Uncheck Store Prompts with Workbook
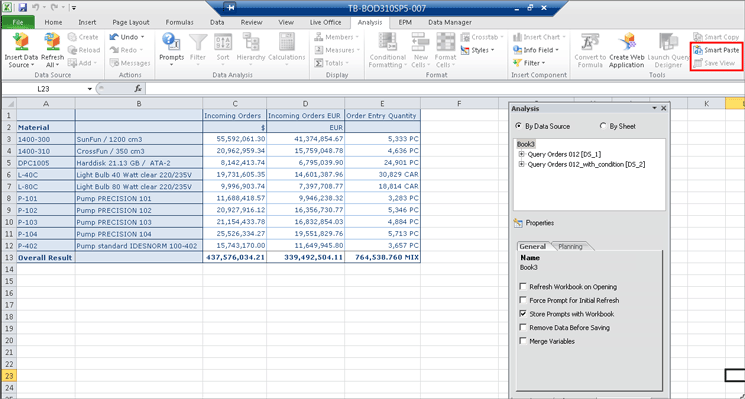 pos(523,314)
